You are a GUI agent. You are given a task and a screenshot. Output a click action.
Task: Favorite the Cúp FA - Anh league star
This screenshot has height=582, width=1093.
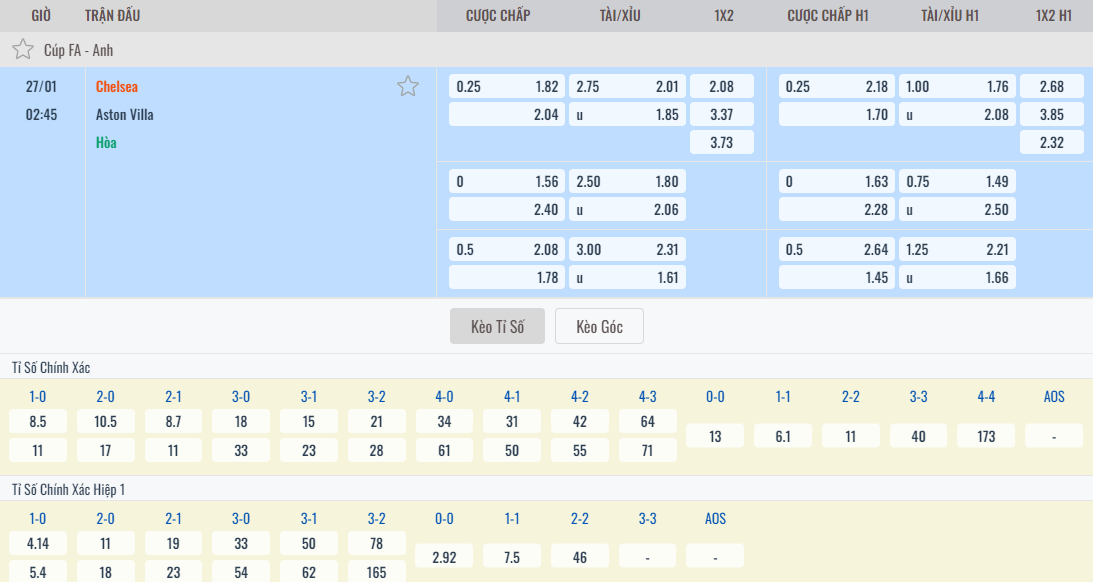coord(22,49)
